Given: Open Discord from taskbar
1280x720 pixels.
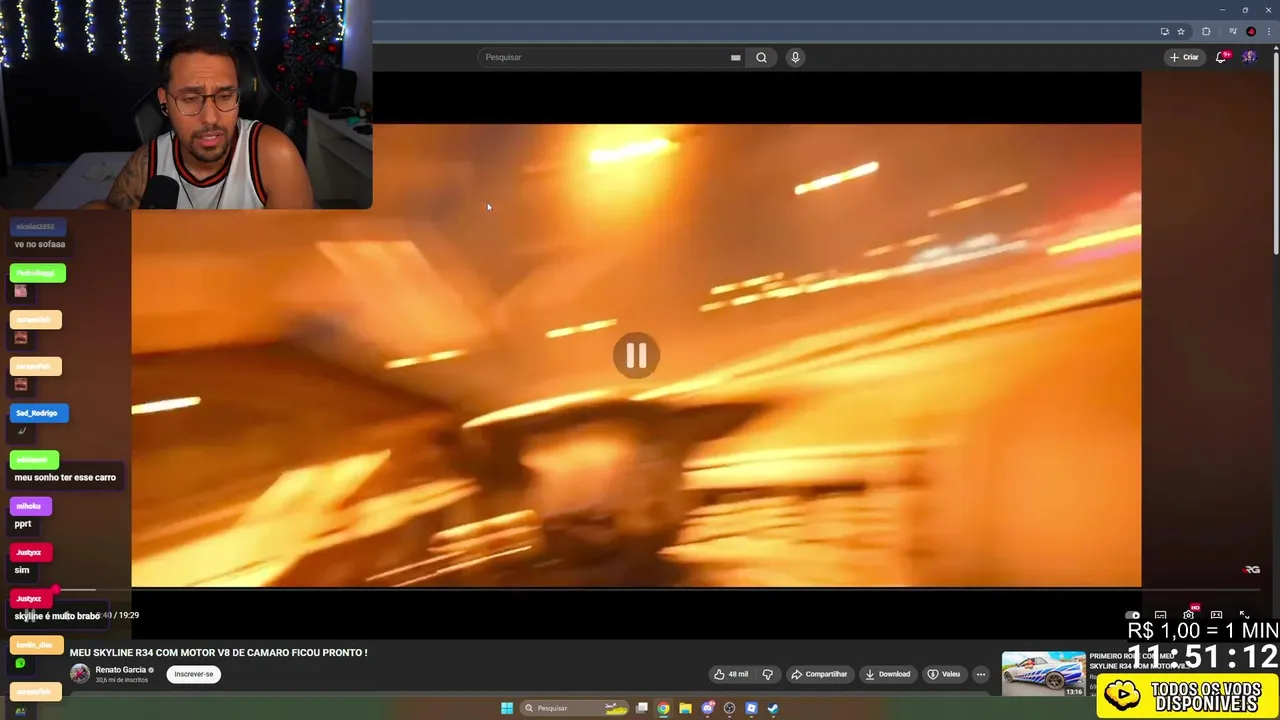Looking at the screenshot, I should pyautogui.click(x=708, y=708).
